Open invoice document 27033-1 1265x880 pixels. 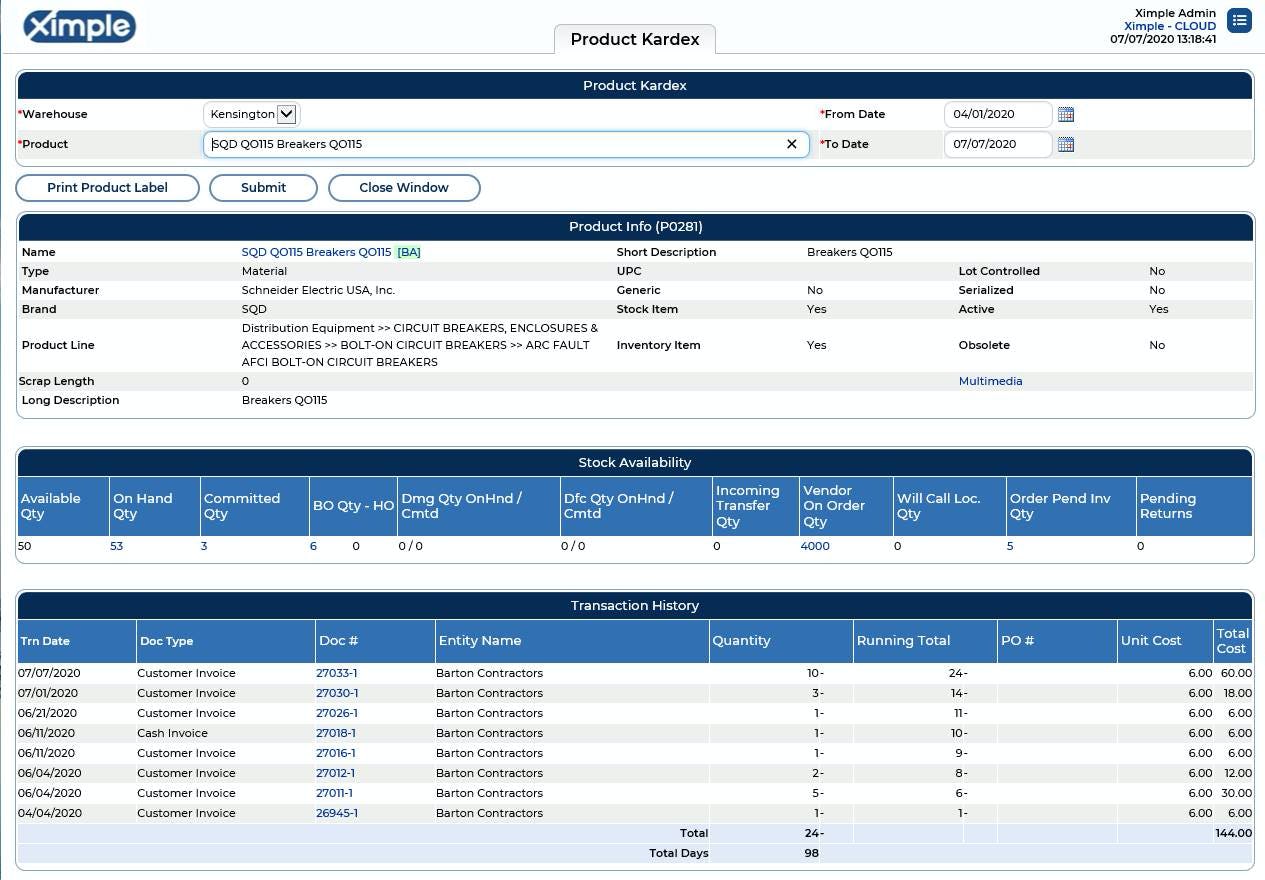337,673
